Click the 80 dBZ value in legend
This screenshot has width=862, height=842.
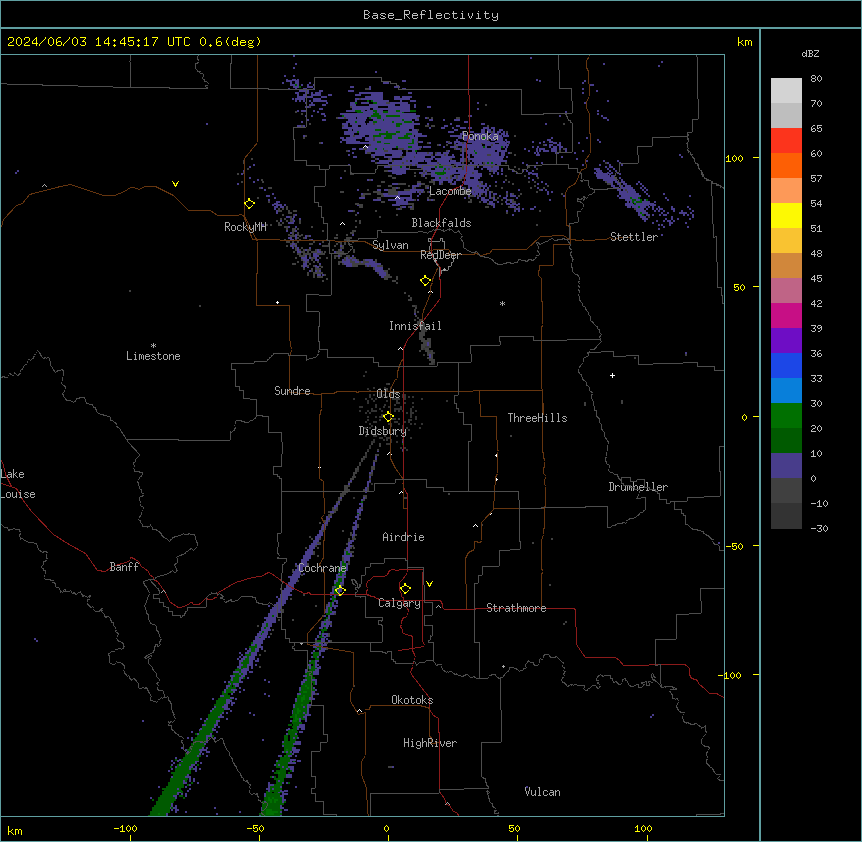[816, 79]
